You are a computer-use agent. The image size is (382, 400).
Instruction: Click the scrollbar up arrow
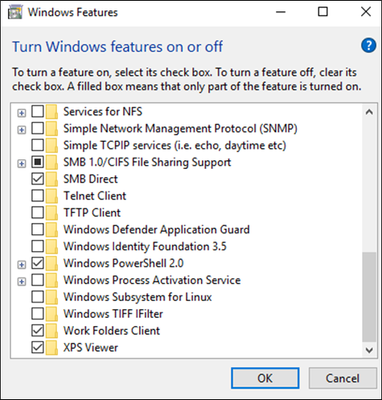(369, 112)
